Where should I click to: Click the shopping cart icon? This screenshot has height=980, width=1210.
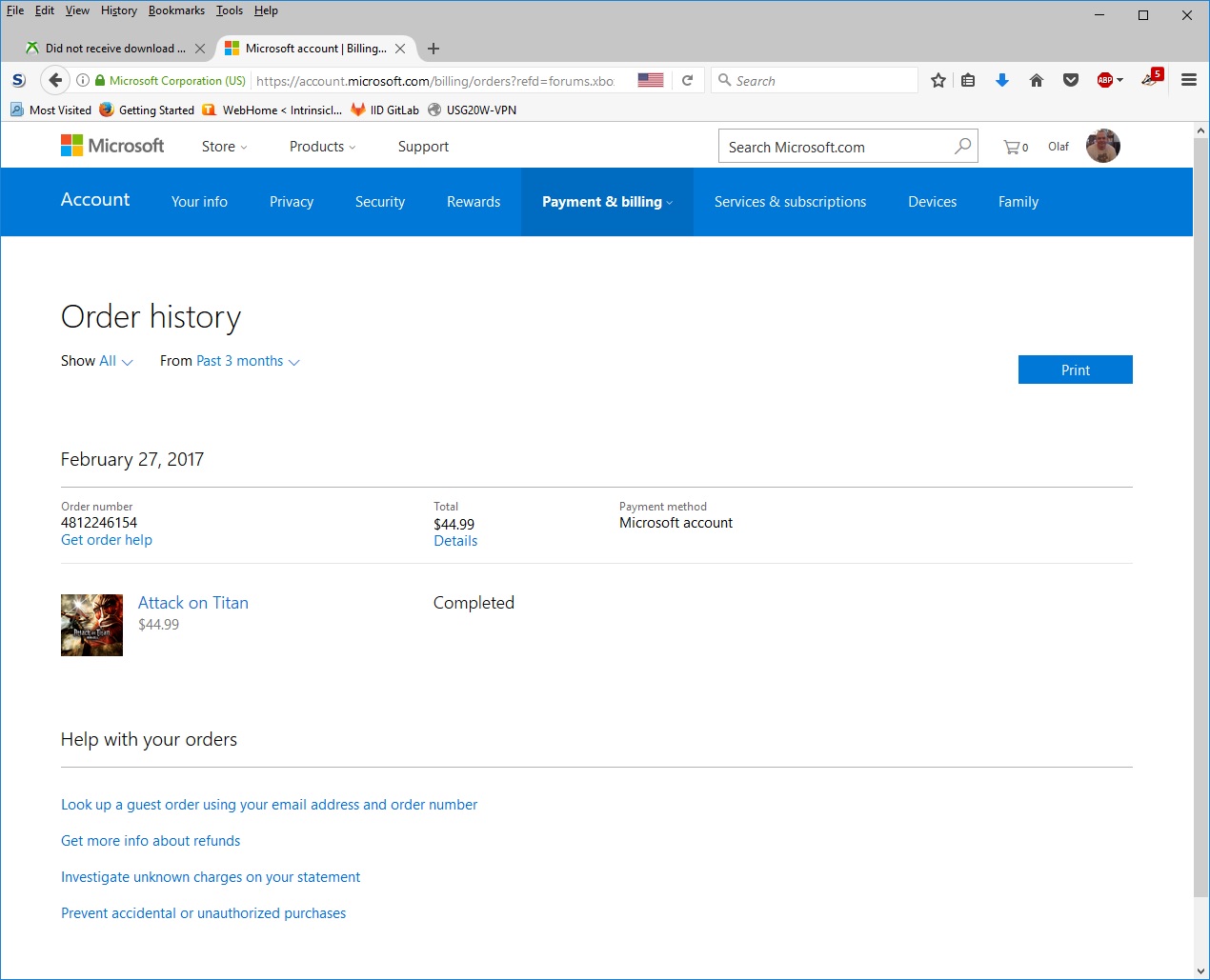coord(1013,146)
